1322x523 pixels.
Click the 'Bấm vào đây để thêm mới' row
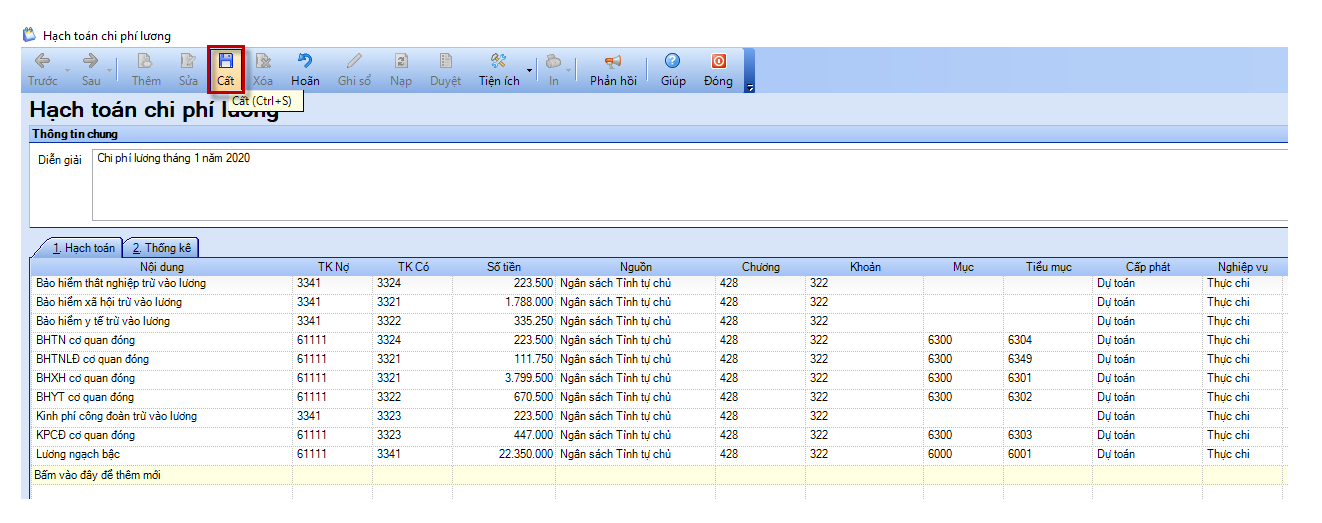pos(658,475)
